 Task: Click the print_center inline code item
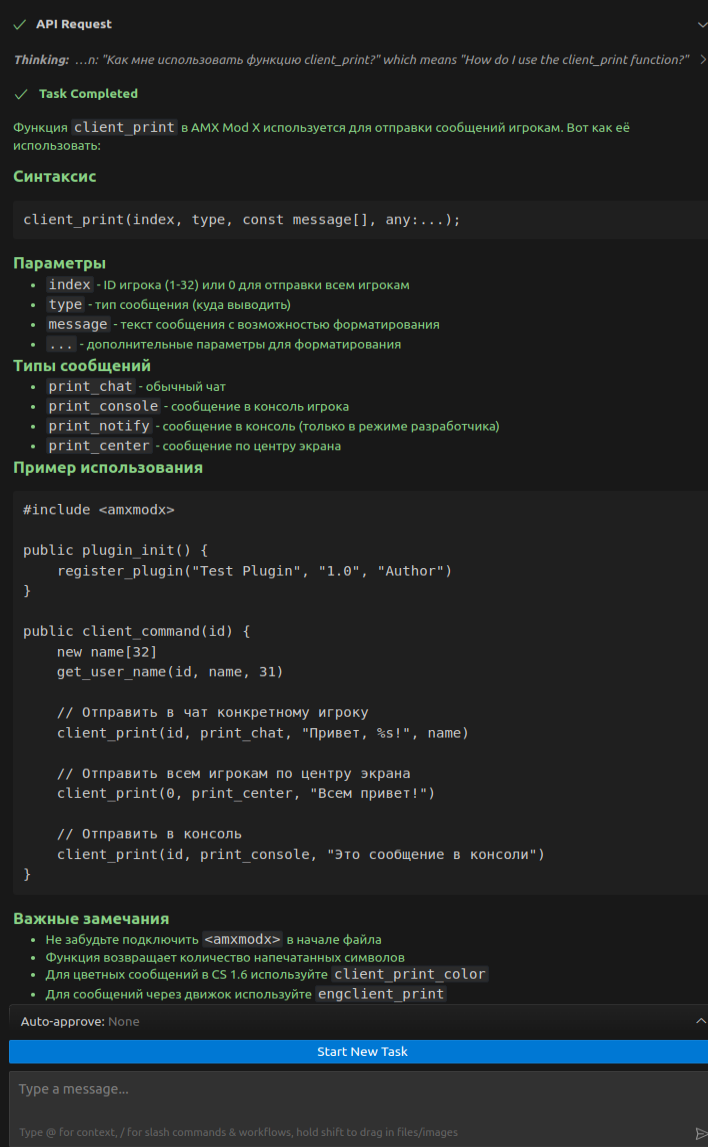(99, 446)
